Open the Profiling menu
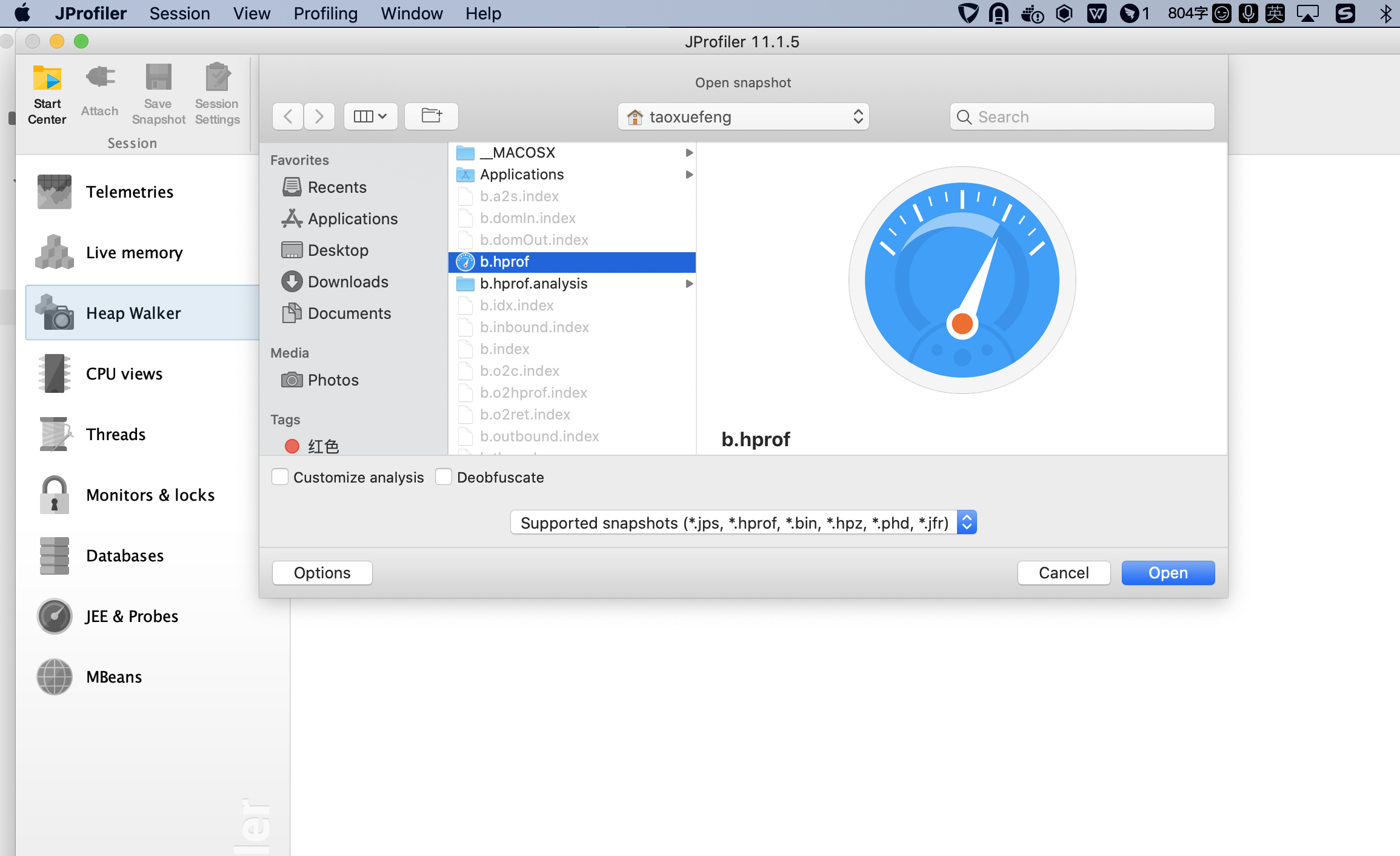Screen dimensions: 1400x856 (325, 13)
